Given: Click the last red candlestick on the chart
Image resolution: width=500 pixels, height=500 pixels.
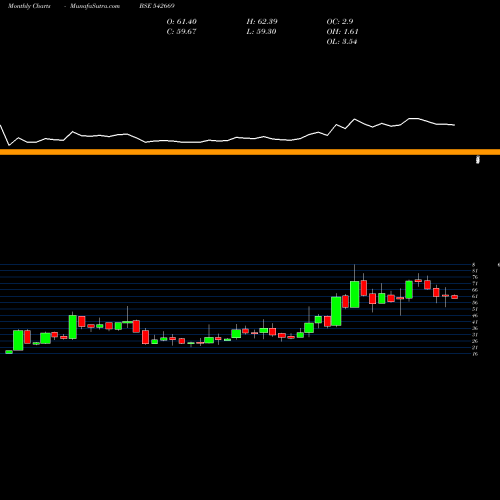Looking at the screenshot, I should pos(455,297).
